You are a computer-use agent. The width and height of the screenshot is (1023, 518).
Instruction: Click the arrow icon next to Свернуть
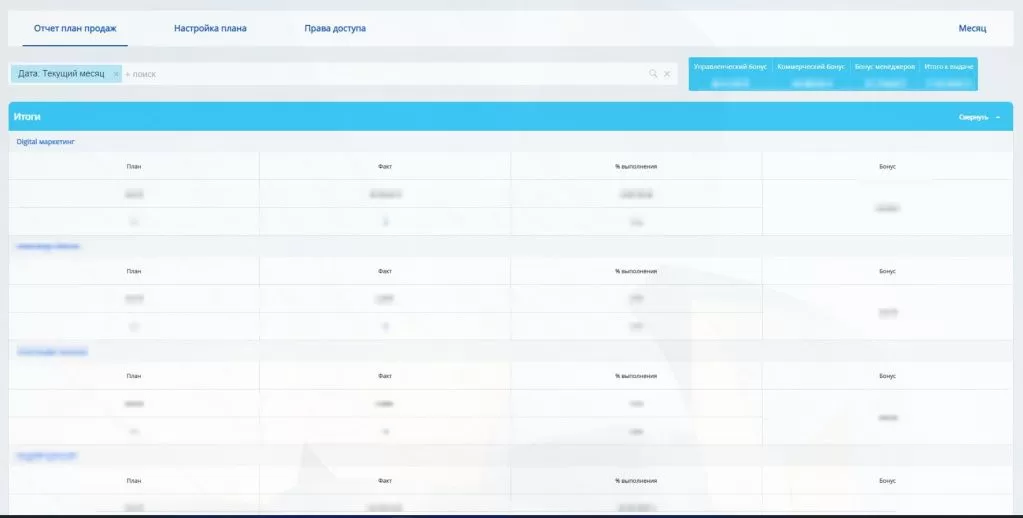coord(998,118)
